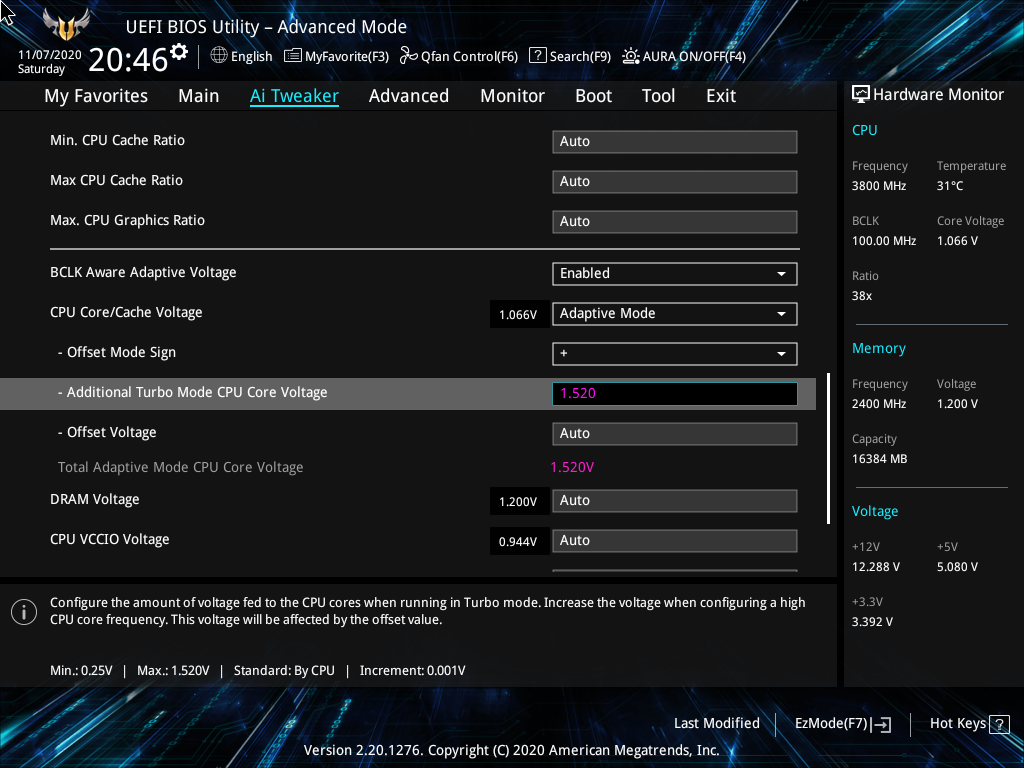Select the Ai Tweaker tab
1024x768 pixels.
pos(294,96)
